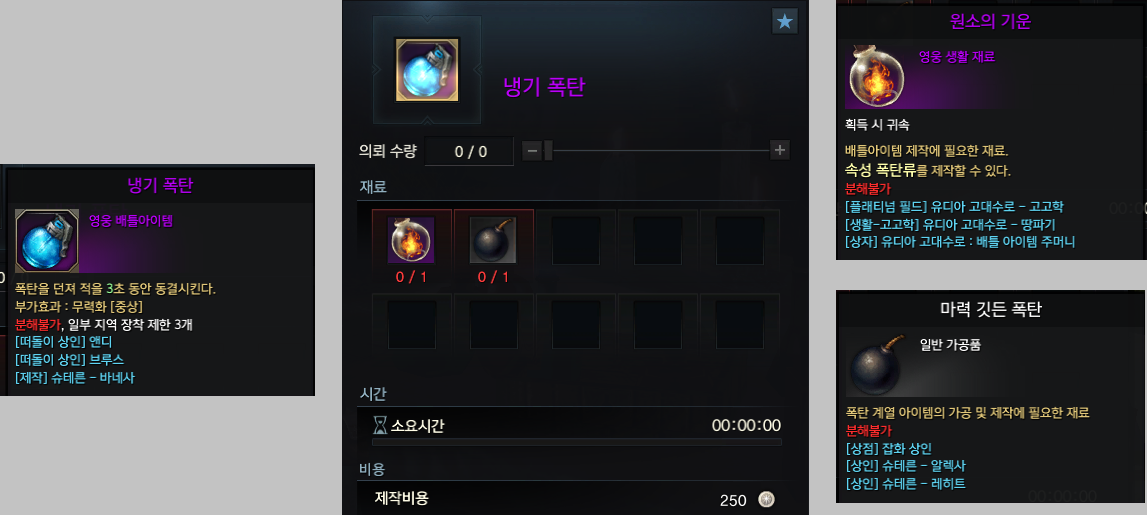
Task: Select the black bomb material slot
Action: coord(493,240)
